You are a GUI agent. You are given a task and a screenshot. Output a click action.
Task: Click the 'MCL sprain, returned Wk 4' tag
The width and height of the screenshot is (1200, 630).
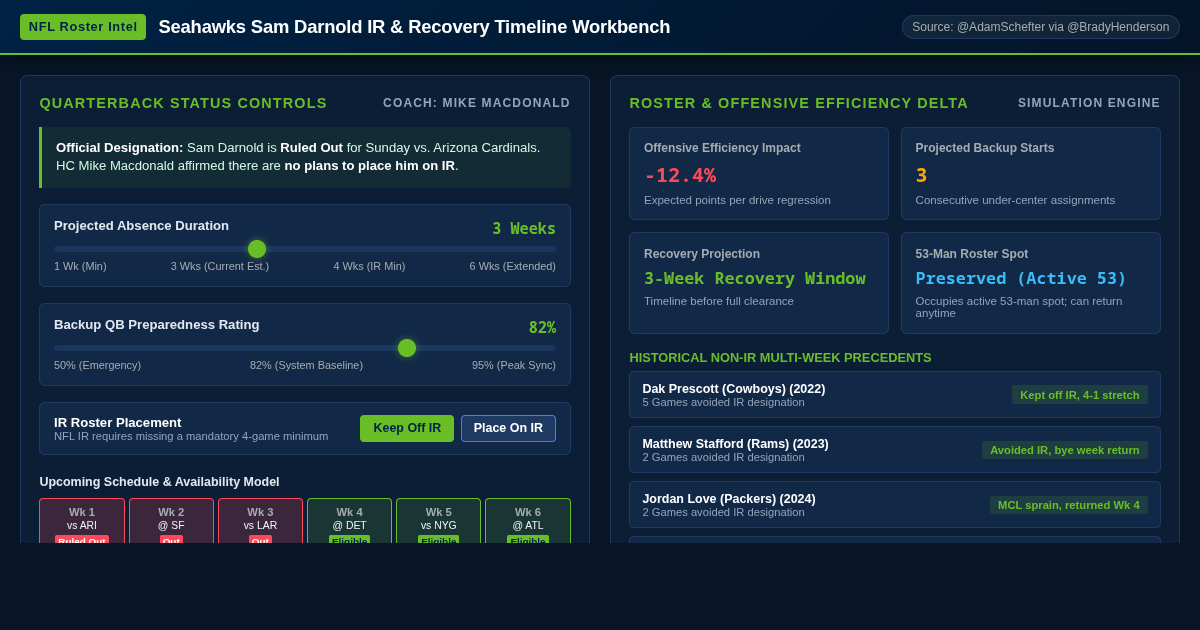point(1069,505)
